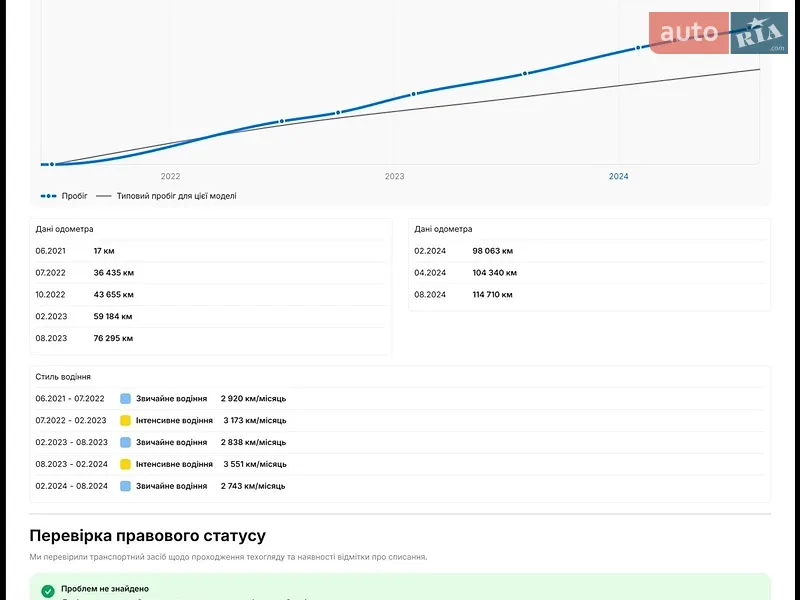
Task: Click the 2024 axis label on chart
Action: (618, 176)
